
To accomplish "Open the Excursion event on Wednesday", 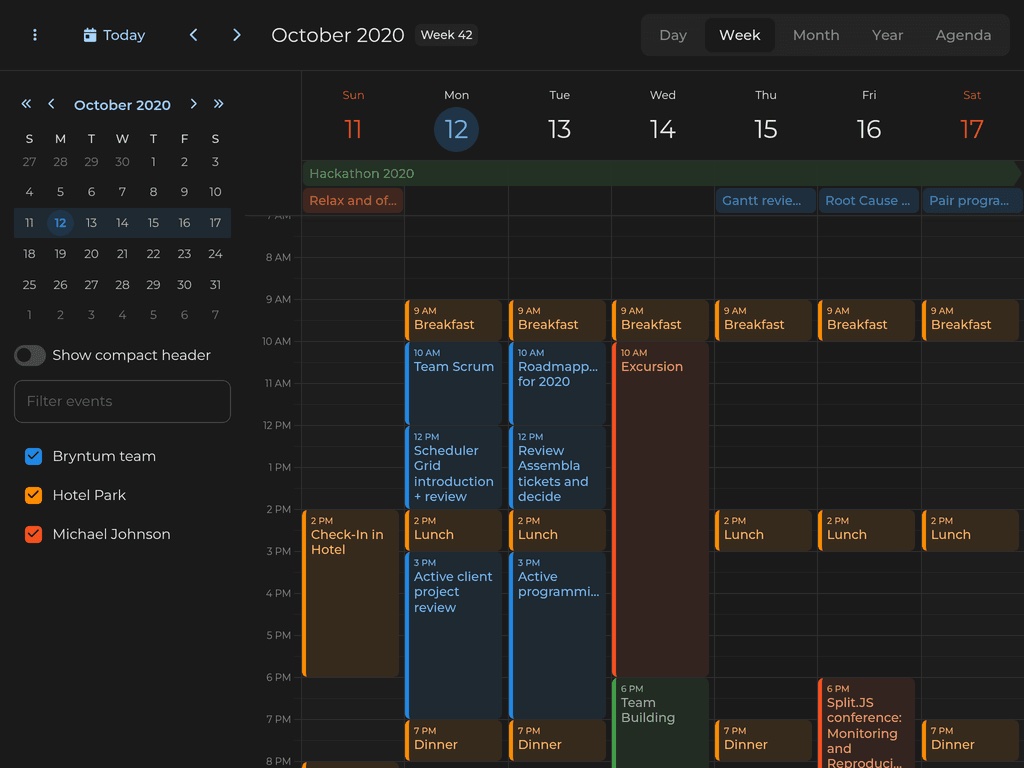I will (660, 509).
